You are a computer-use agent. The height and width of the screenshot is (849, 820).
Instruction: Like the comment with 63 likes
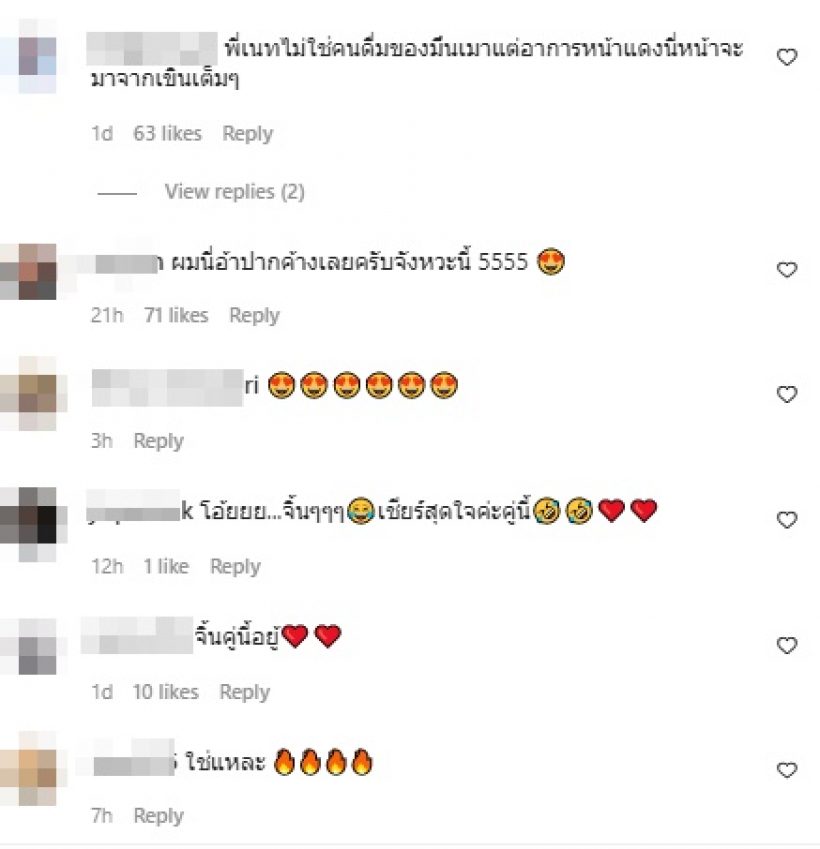point(786,57)
